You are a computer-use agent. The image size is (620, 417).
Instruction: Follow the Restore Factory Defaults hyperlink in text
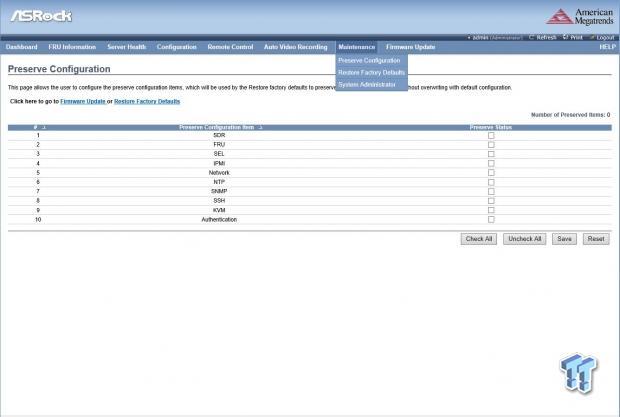(147, 102)
